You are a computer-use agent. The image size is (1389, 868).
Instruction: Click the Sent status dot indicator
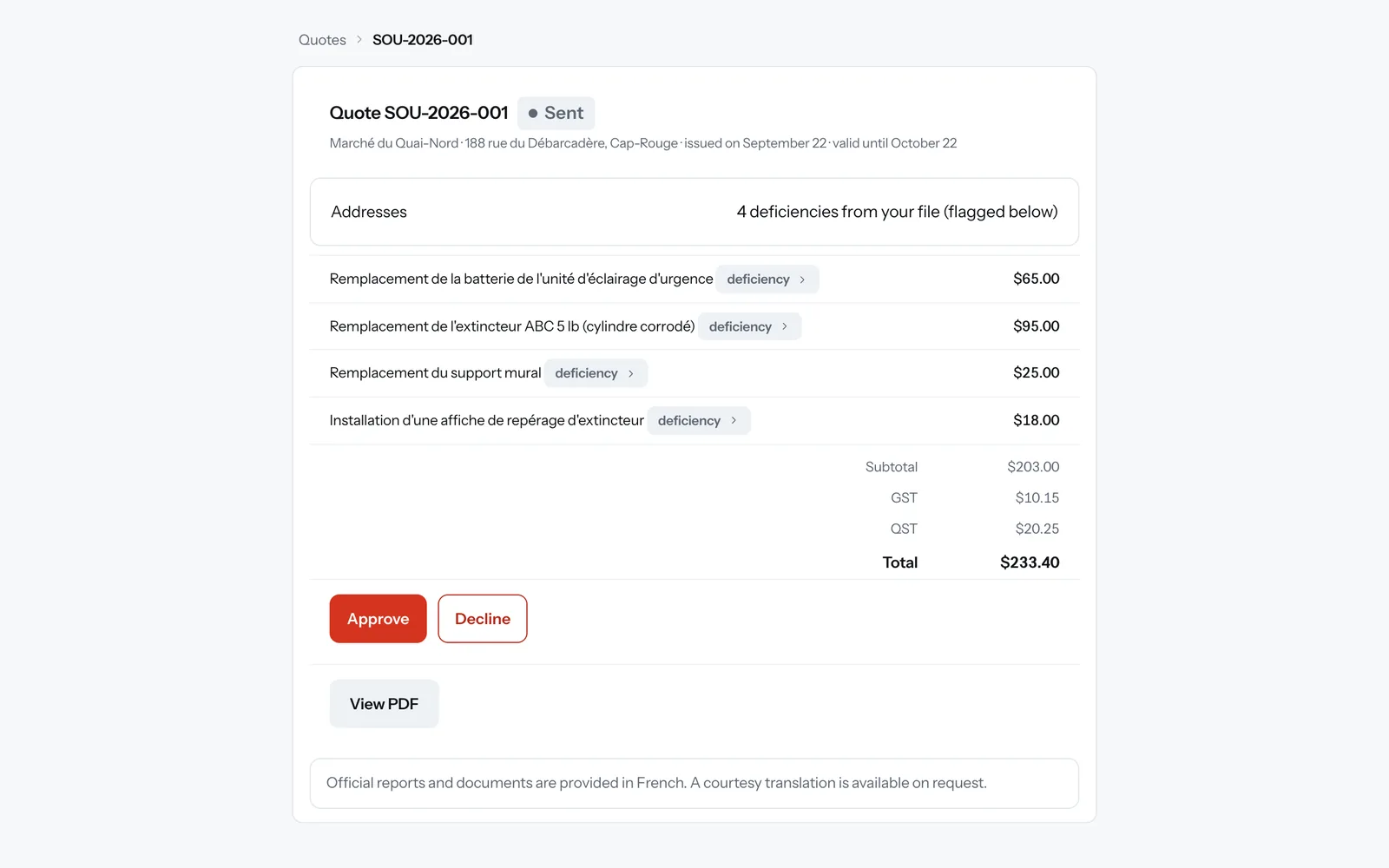tap(533, 114)
